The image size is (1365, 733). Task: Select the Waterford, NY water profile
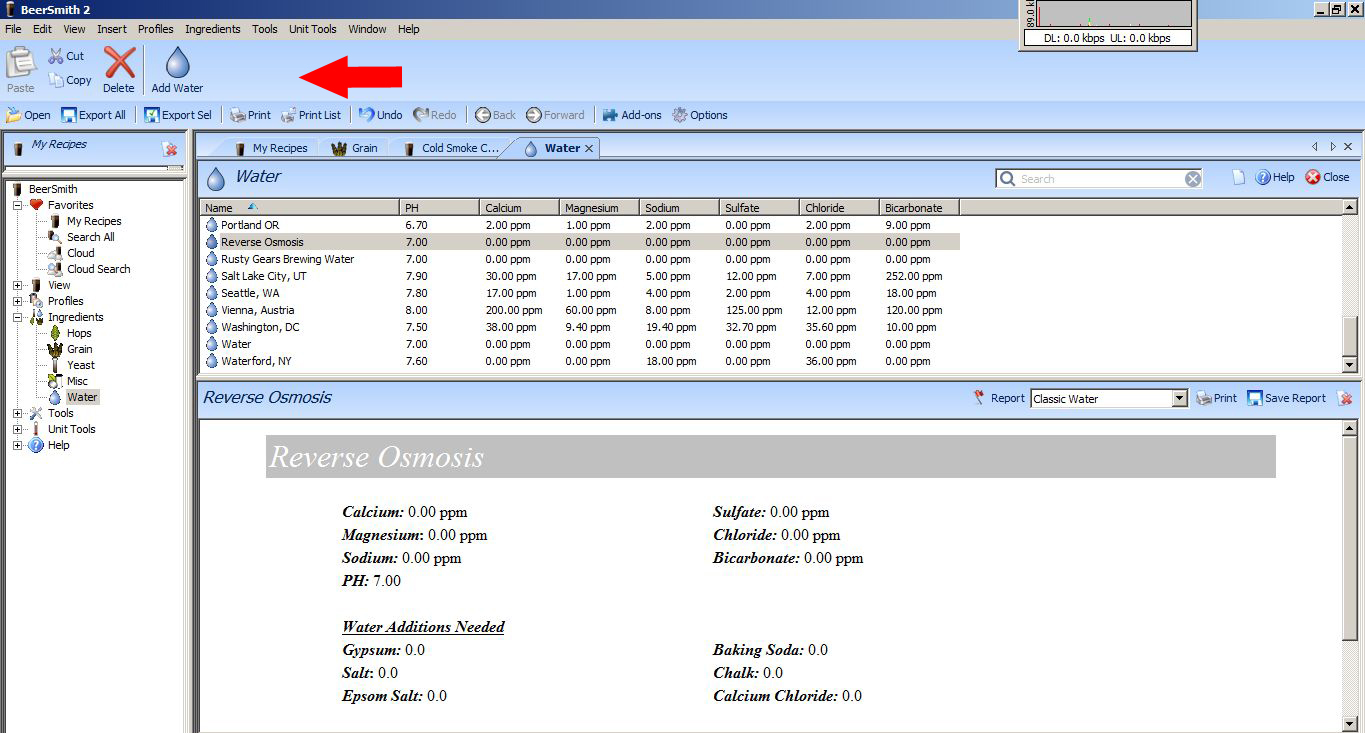click(580, 361)
